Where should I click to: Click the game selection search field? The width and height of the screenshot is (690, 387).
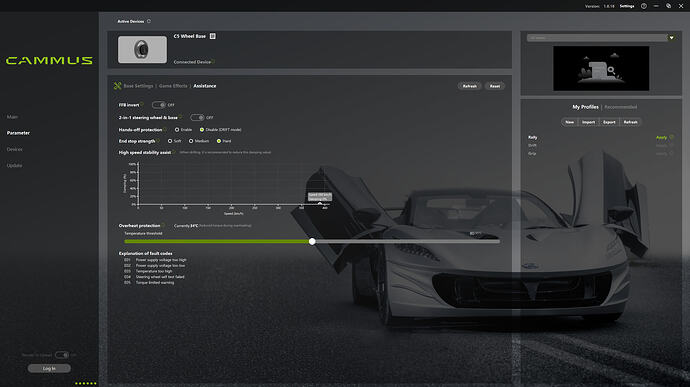597,38
